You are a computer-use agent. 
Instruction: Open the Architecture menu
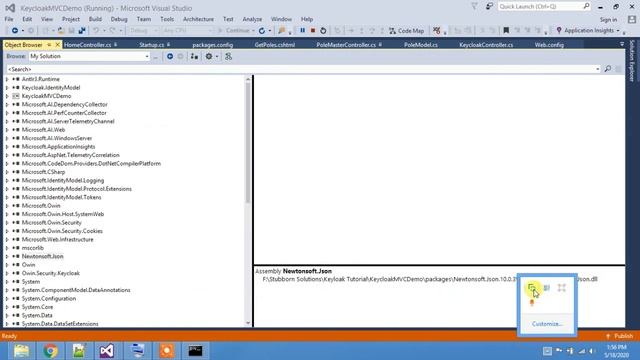(198, 19)
